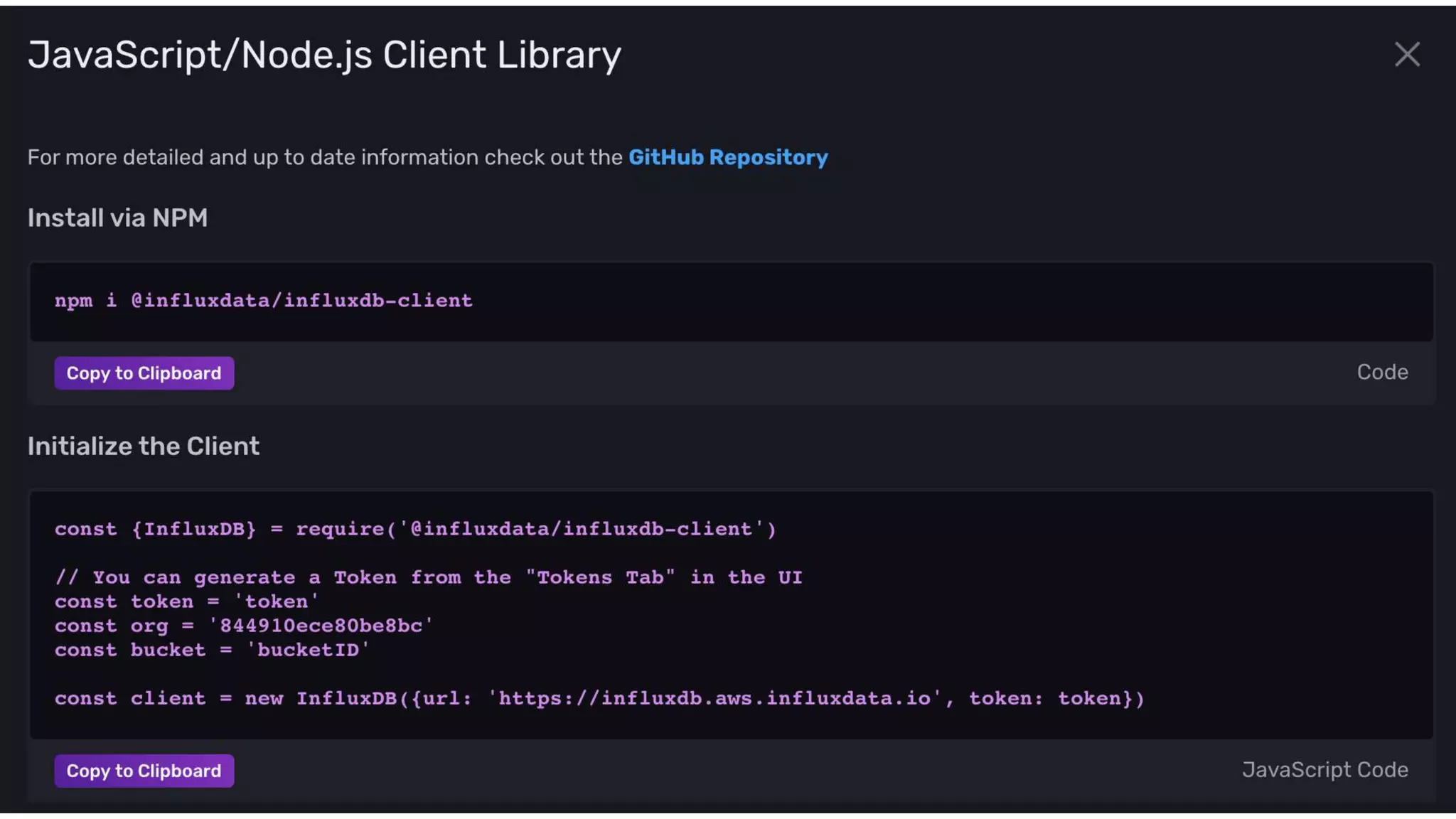1456x819 pixels.
Task: Click the 'Code' label under the npm block
Action: [1381, 373]
